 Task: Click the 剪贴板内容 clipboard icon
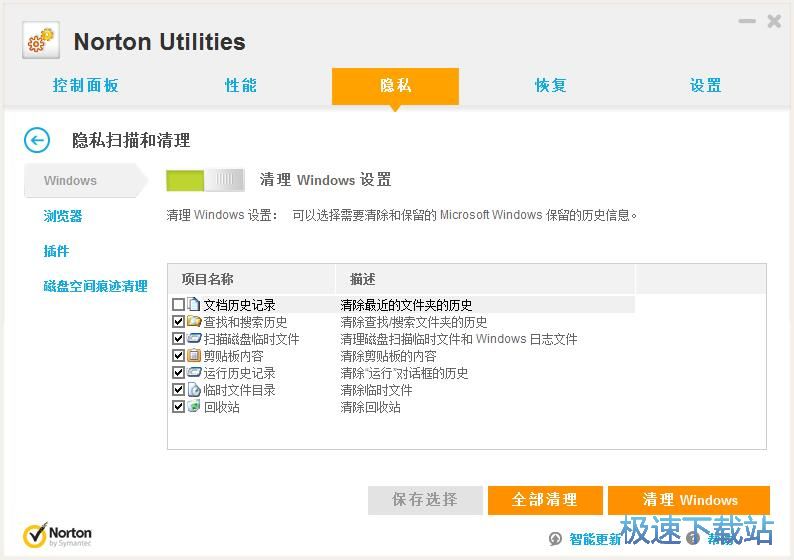(194, 356)
